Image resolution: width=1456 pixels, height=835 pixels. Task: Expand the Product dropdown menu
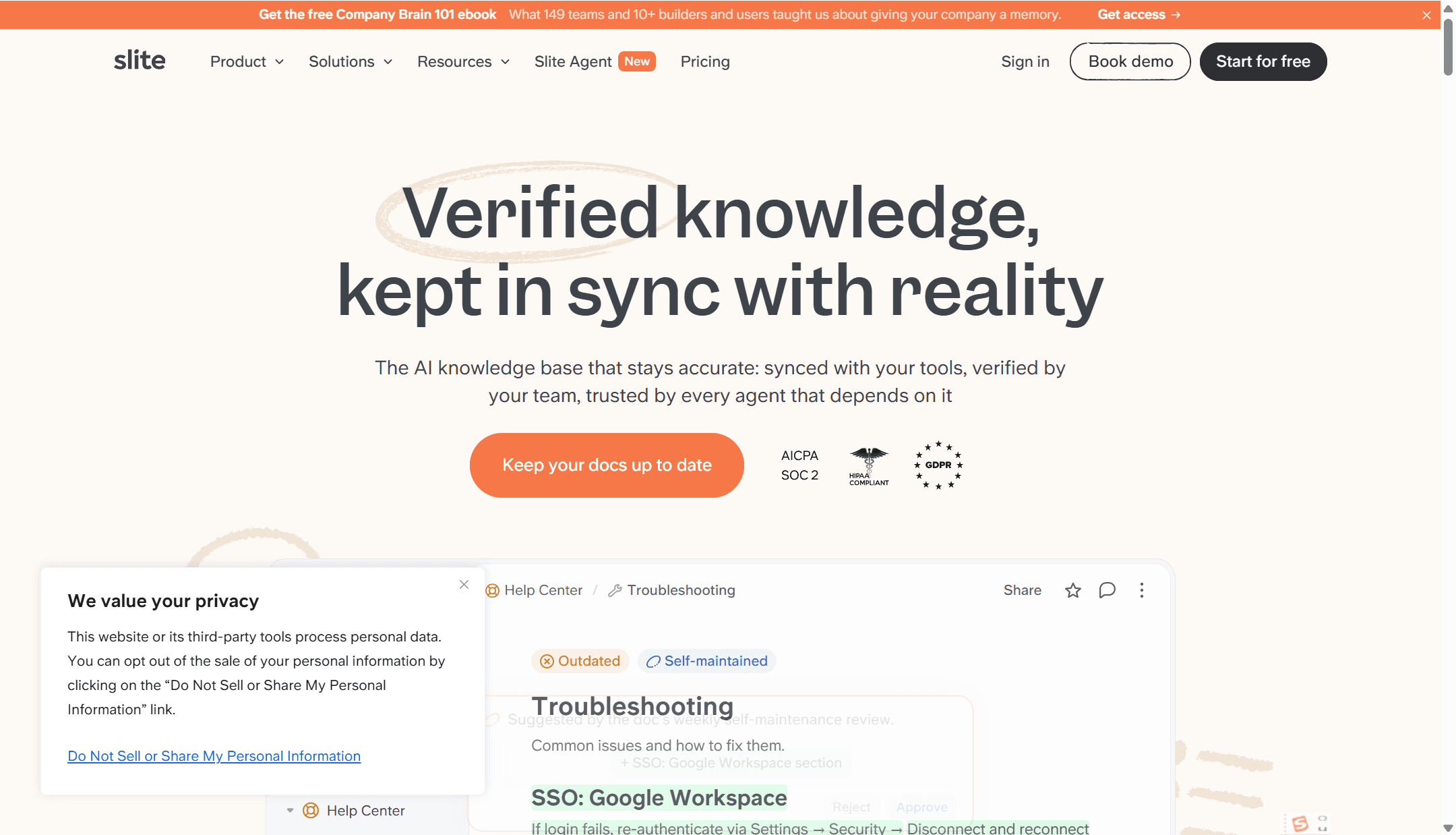247,61
